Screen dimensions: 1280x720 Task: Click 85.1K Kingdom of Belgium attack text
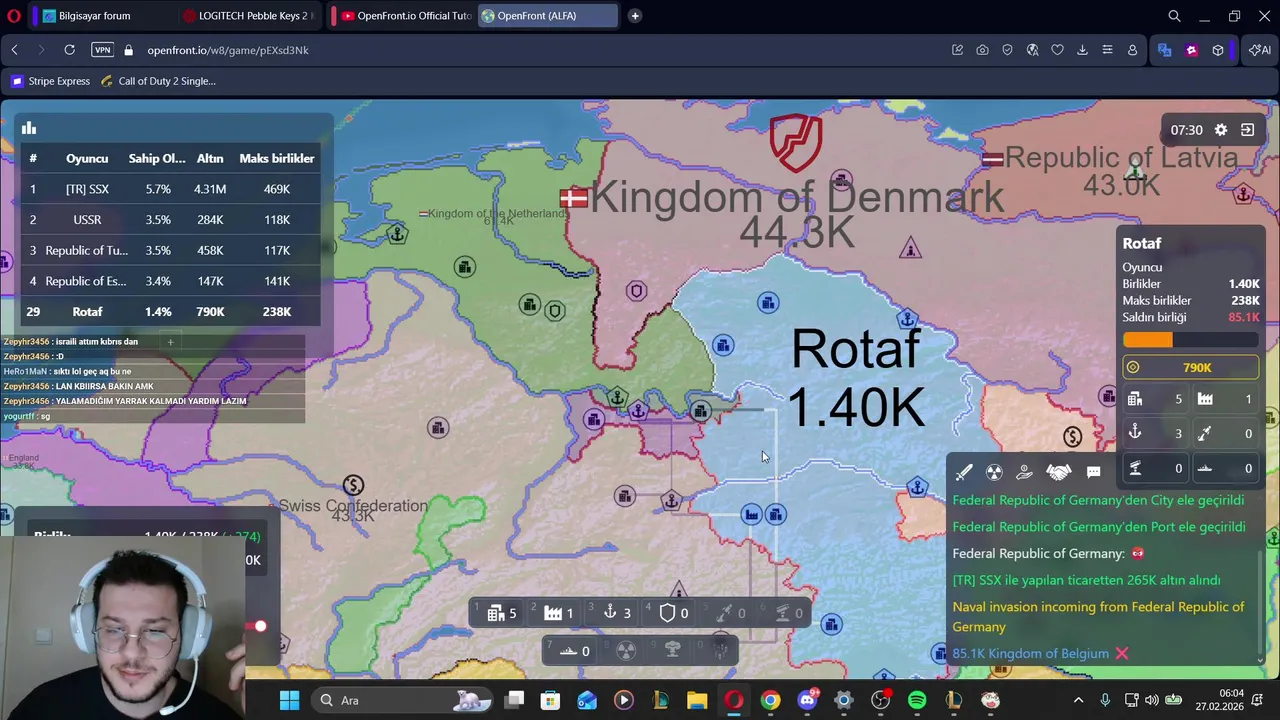click(1030, 654)
